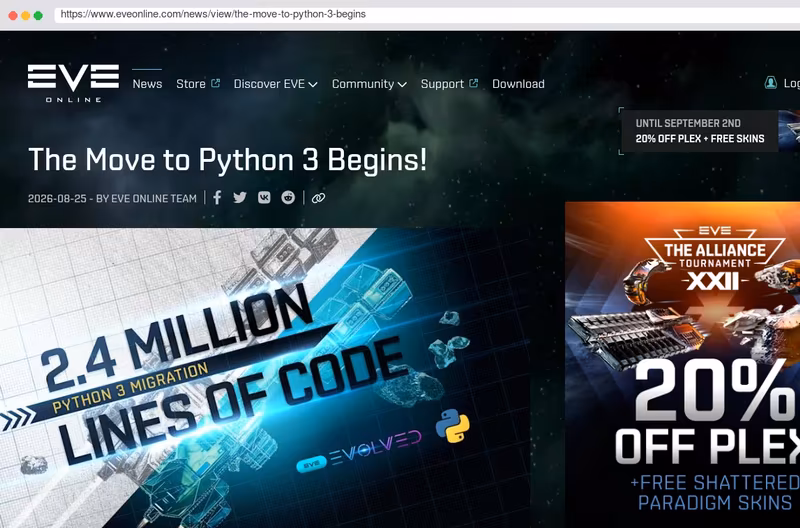
Task: Share article on VK
Action: (264, 197)
